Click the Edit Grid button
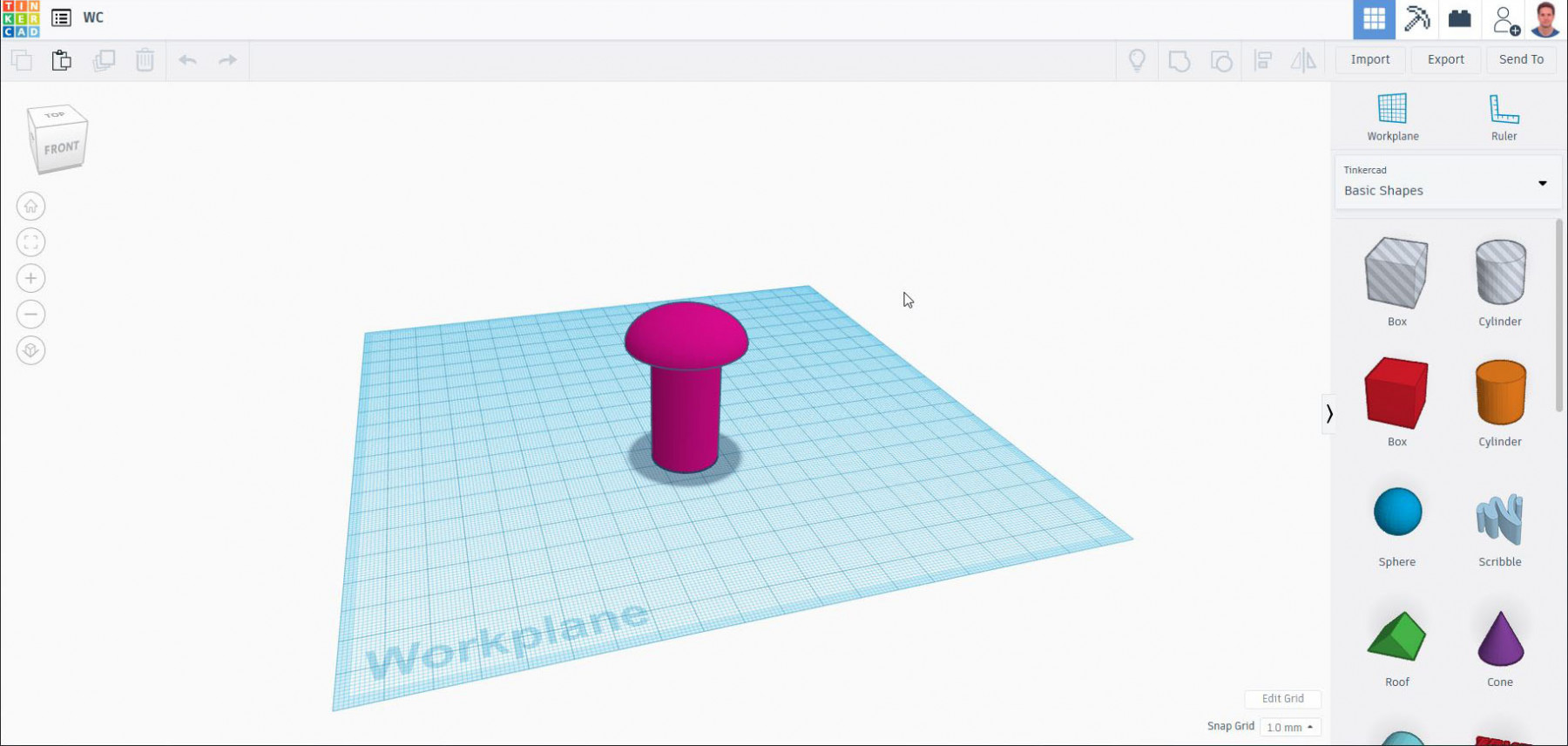 point(1282,698)
